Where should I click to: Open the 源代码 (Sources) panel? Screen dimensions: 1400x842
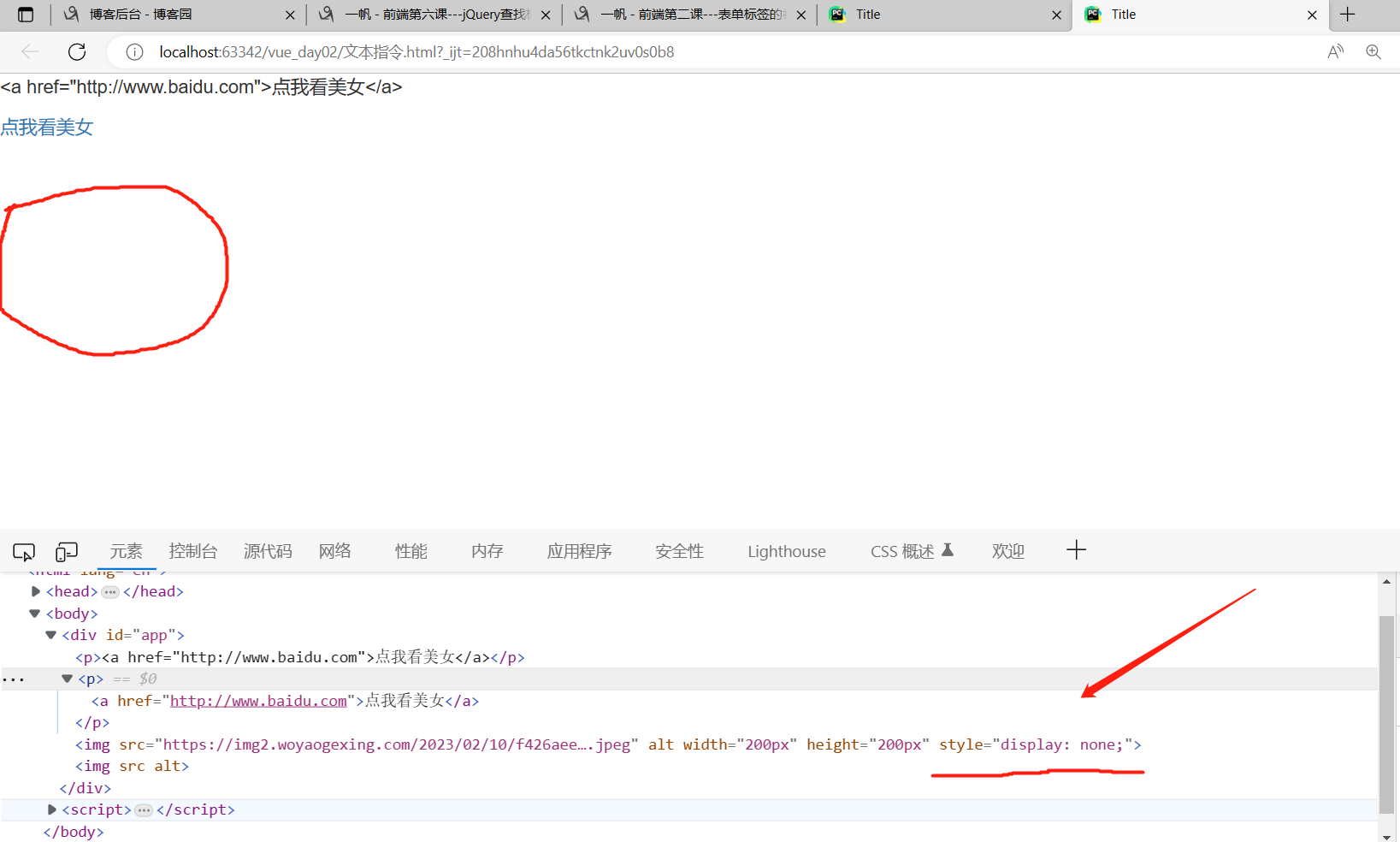tap(268, 552)
